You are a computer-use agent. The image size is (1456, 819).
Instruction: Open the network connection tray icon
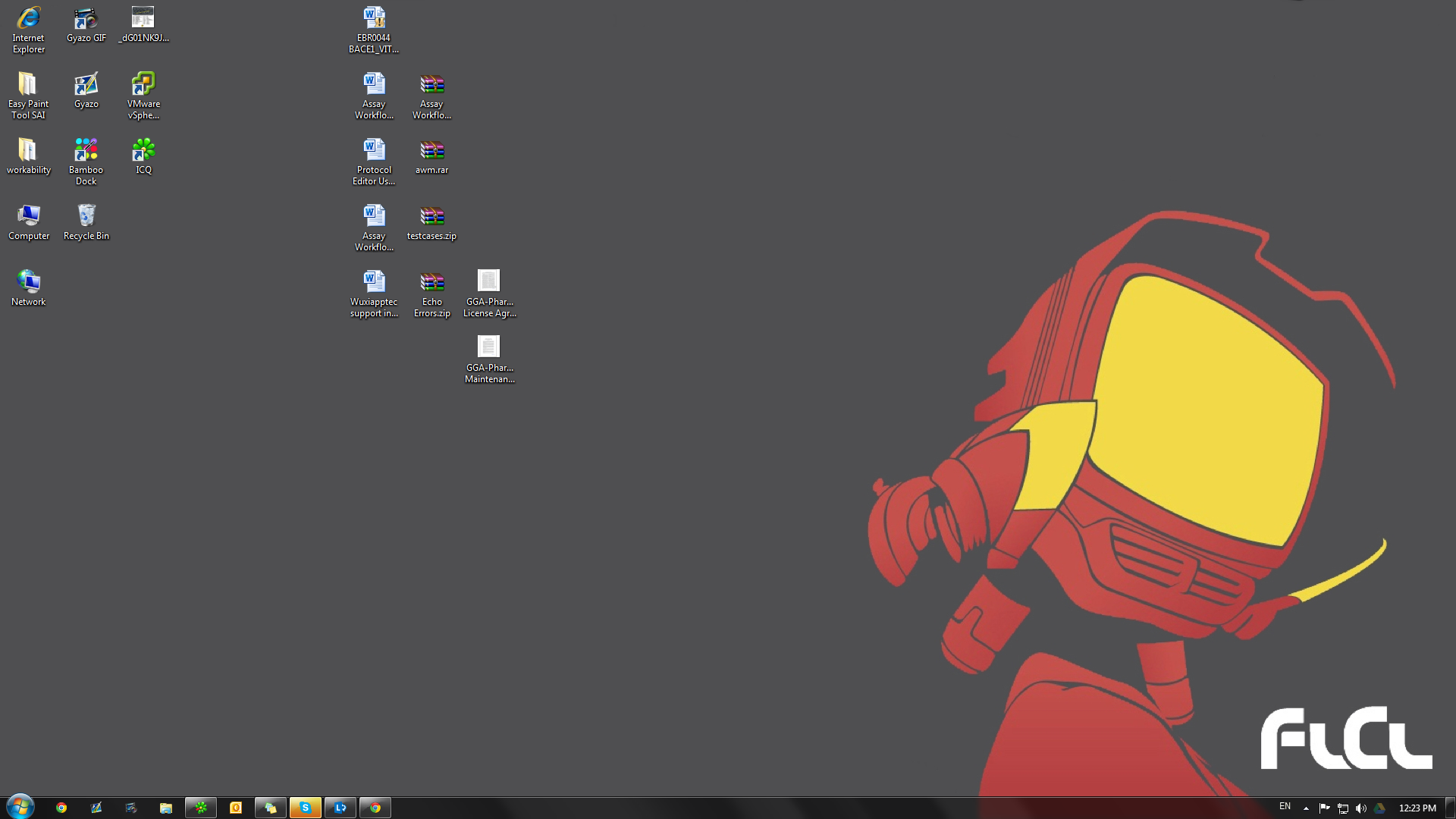pyautogui.click(x=1343, y=808)
